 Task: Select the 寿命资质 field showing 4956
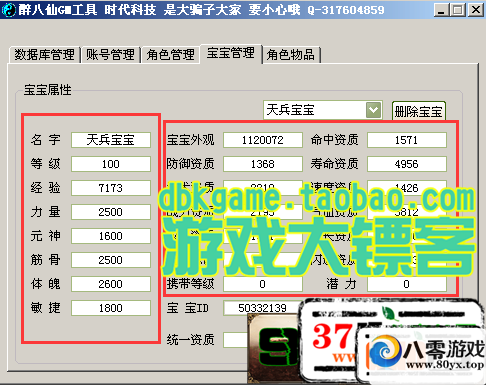pos(407,164)
